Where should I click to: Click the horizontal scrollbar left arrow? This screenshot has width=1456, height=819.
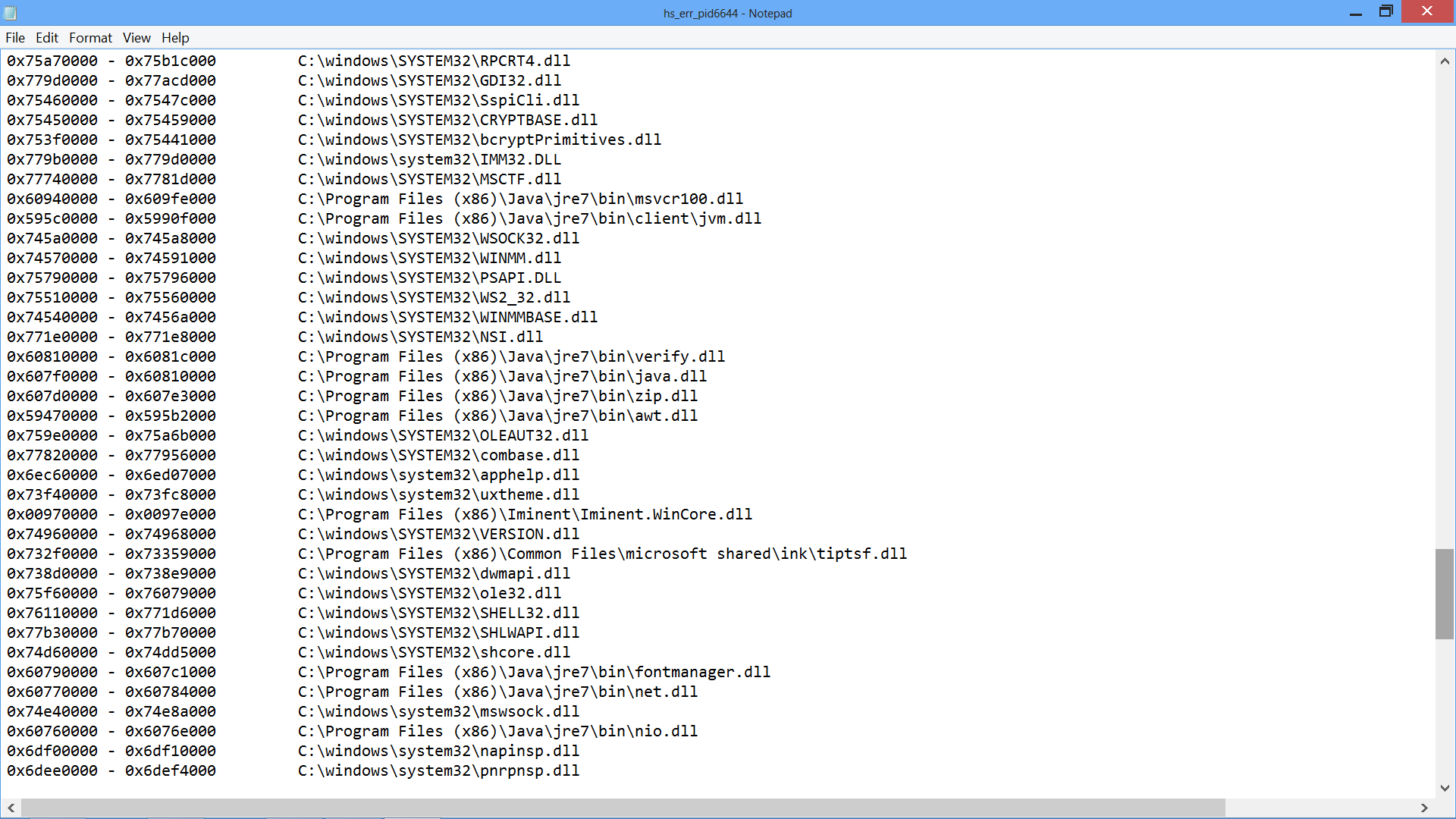[11, 808]
